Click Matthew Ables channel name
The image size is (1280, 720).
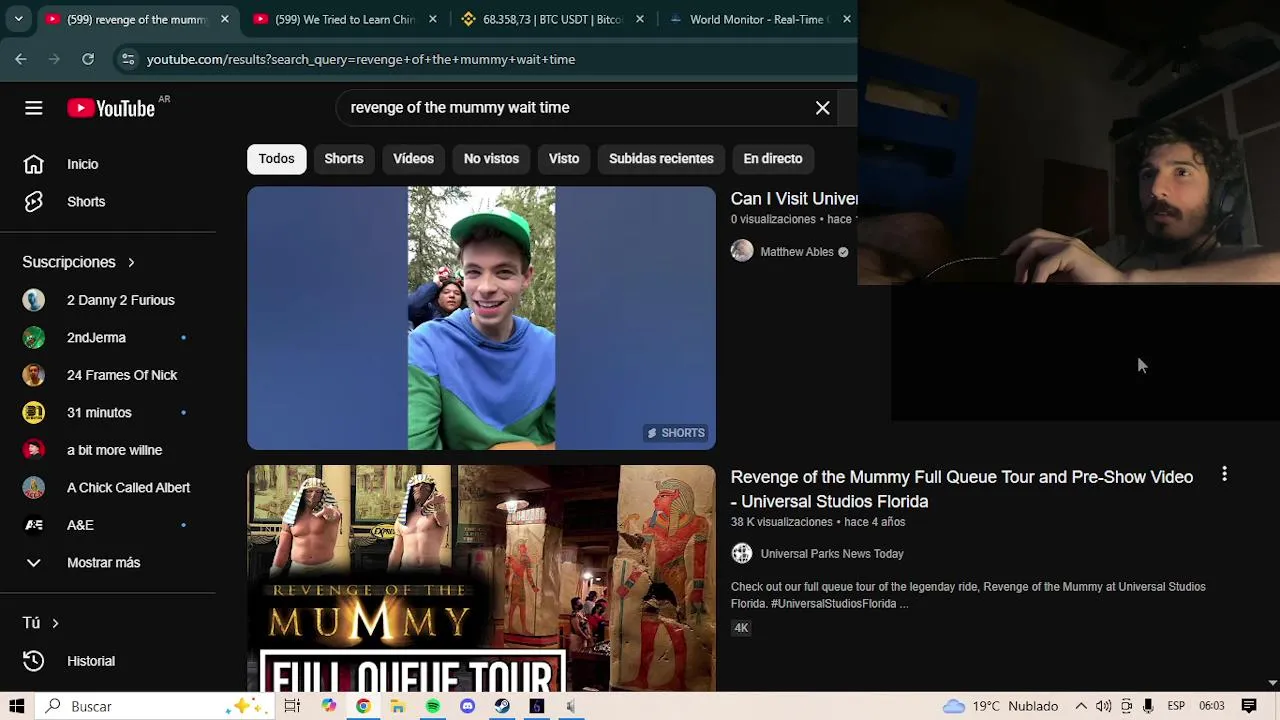click(x=797, y=252)
